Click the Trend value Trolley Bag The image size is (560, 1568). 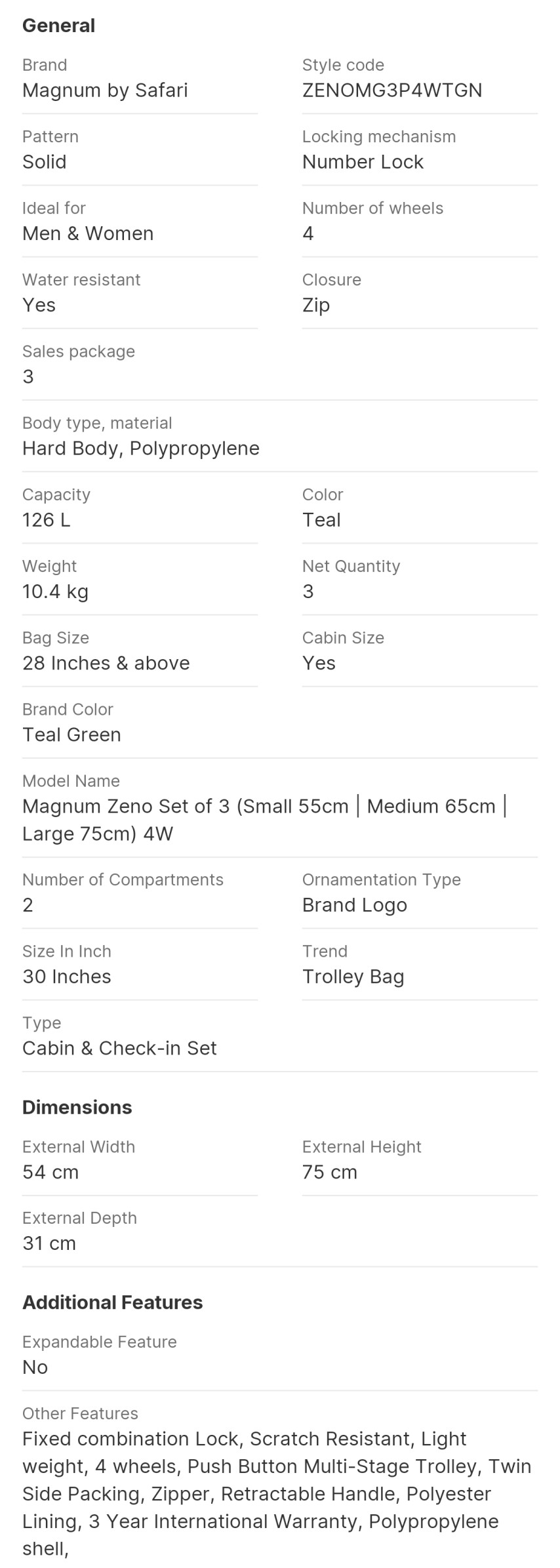coord(353,976)
